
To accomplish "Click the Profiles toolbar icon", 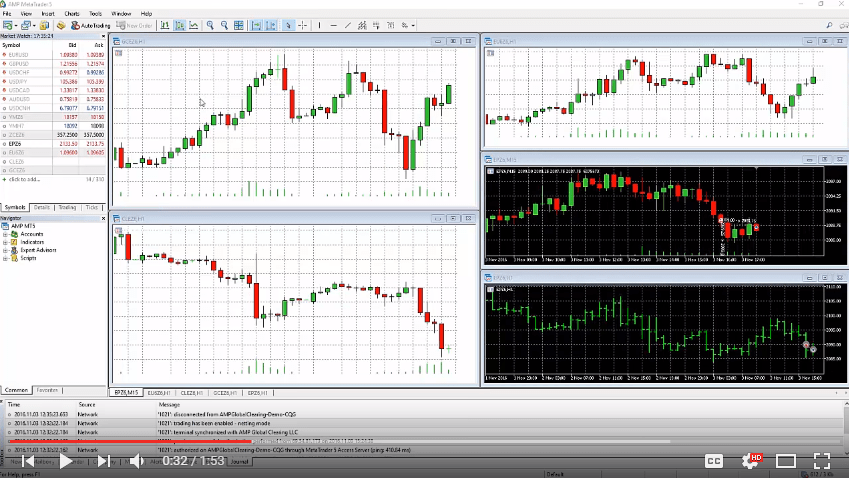I will 26,25.
